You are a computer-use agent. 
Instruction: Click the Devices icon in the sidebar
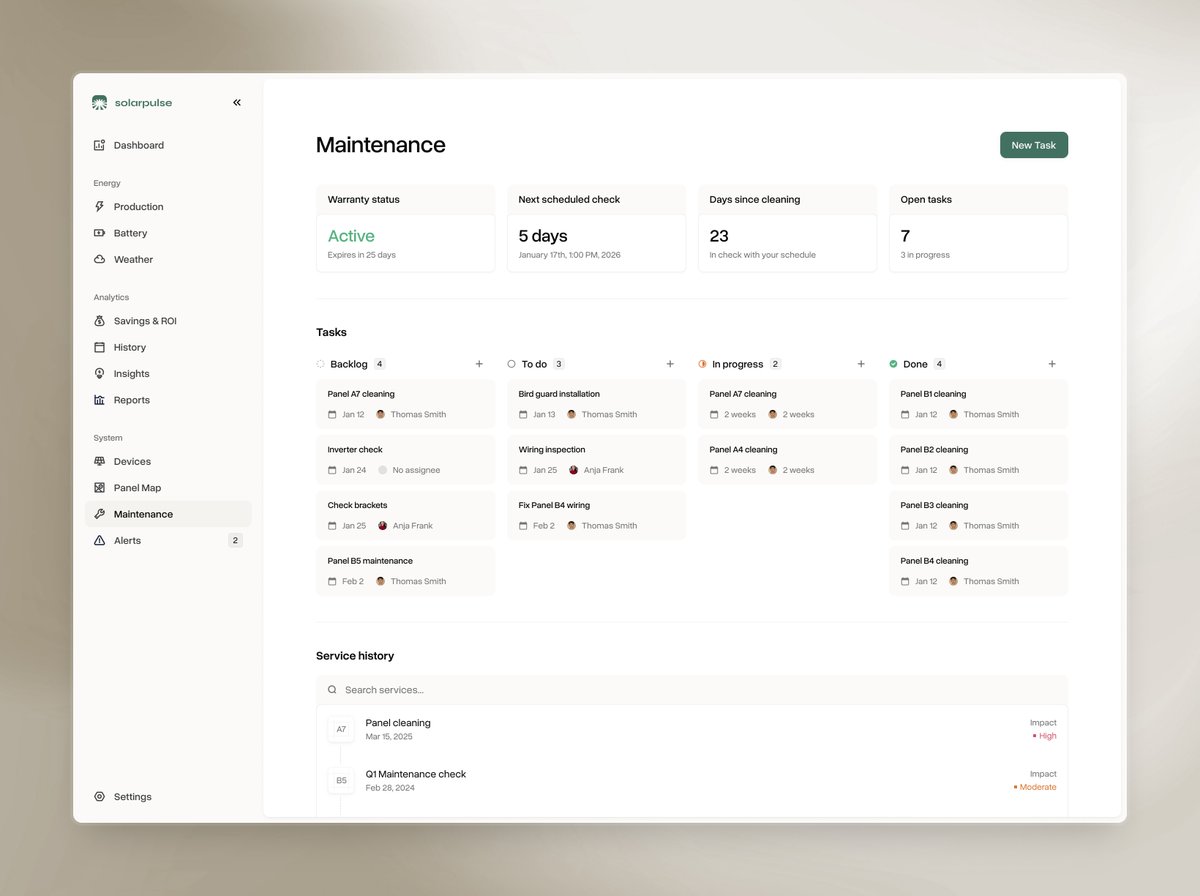pyautogui.click(x=99, y=462)
